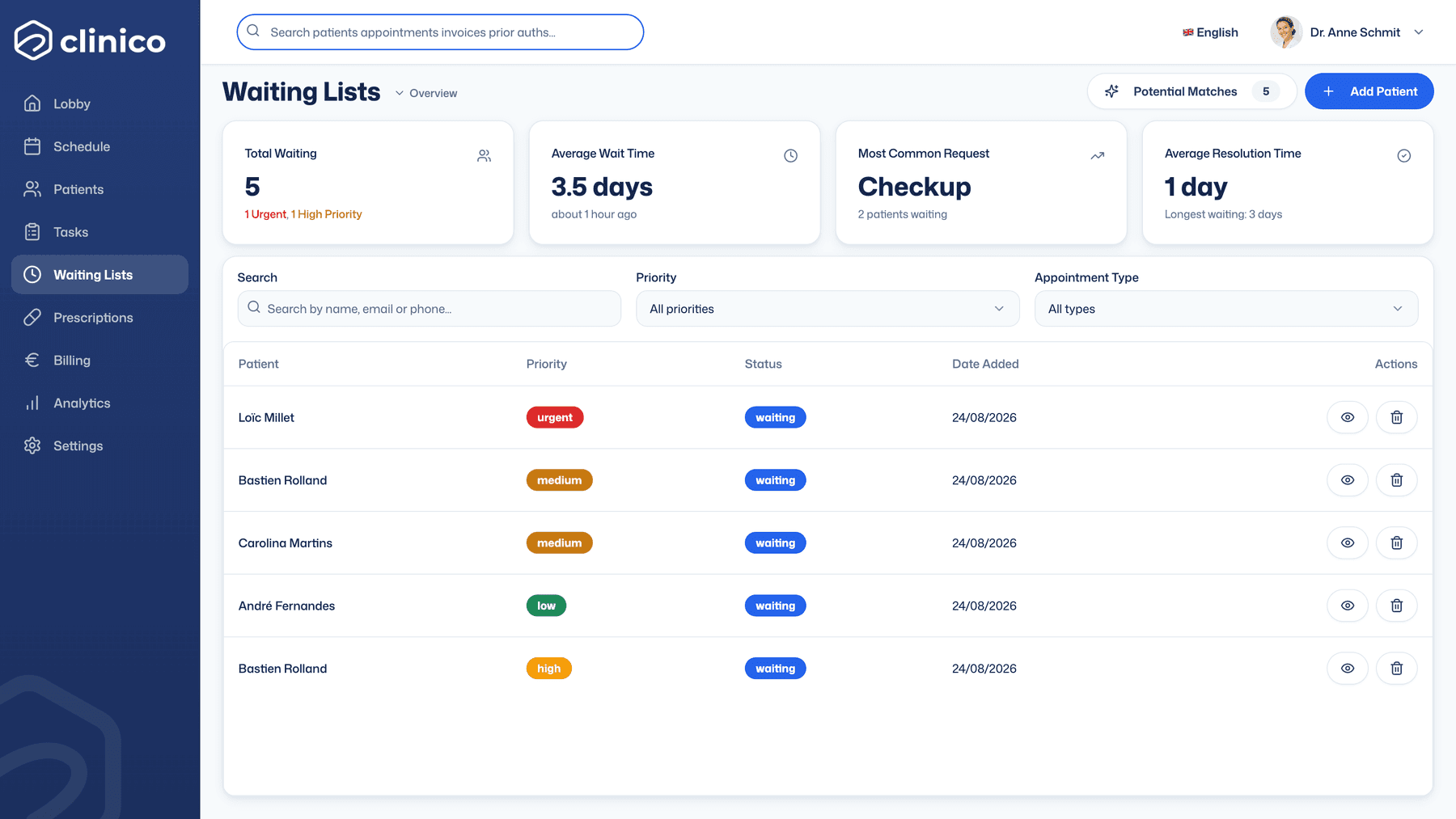Open the Lobby sidebar item
This screenshot has width=1456, height=819.
100,103
